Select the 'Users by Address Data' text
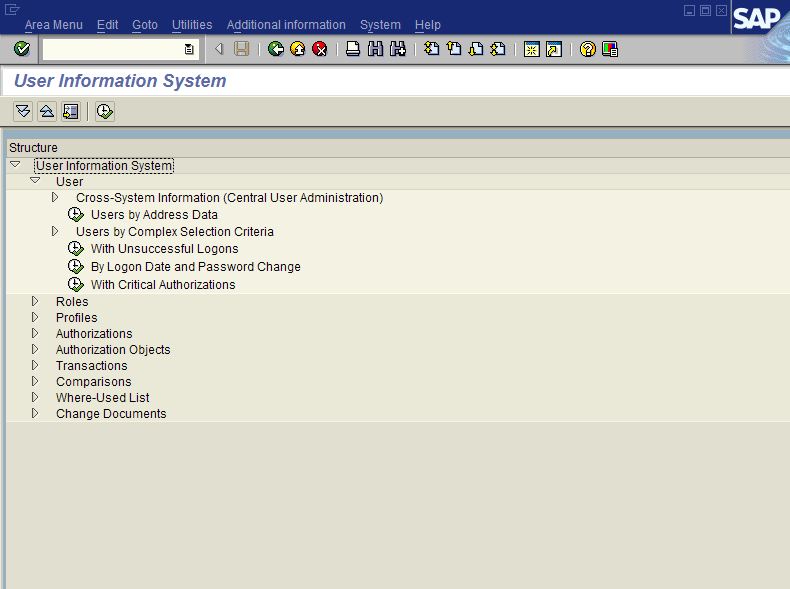This screenshot has height=589, width=790. [154, 215]
